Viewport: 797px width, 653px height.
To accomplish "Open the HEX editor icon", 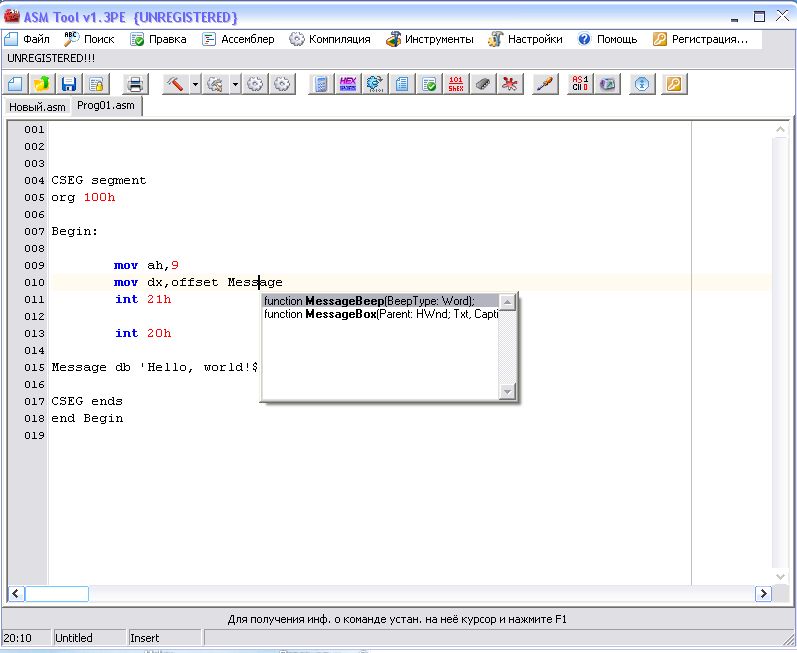I will (348, 84).
